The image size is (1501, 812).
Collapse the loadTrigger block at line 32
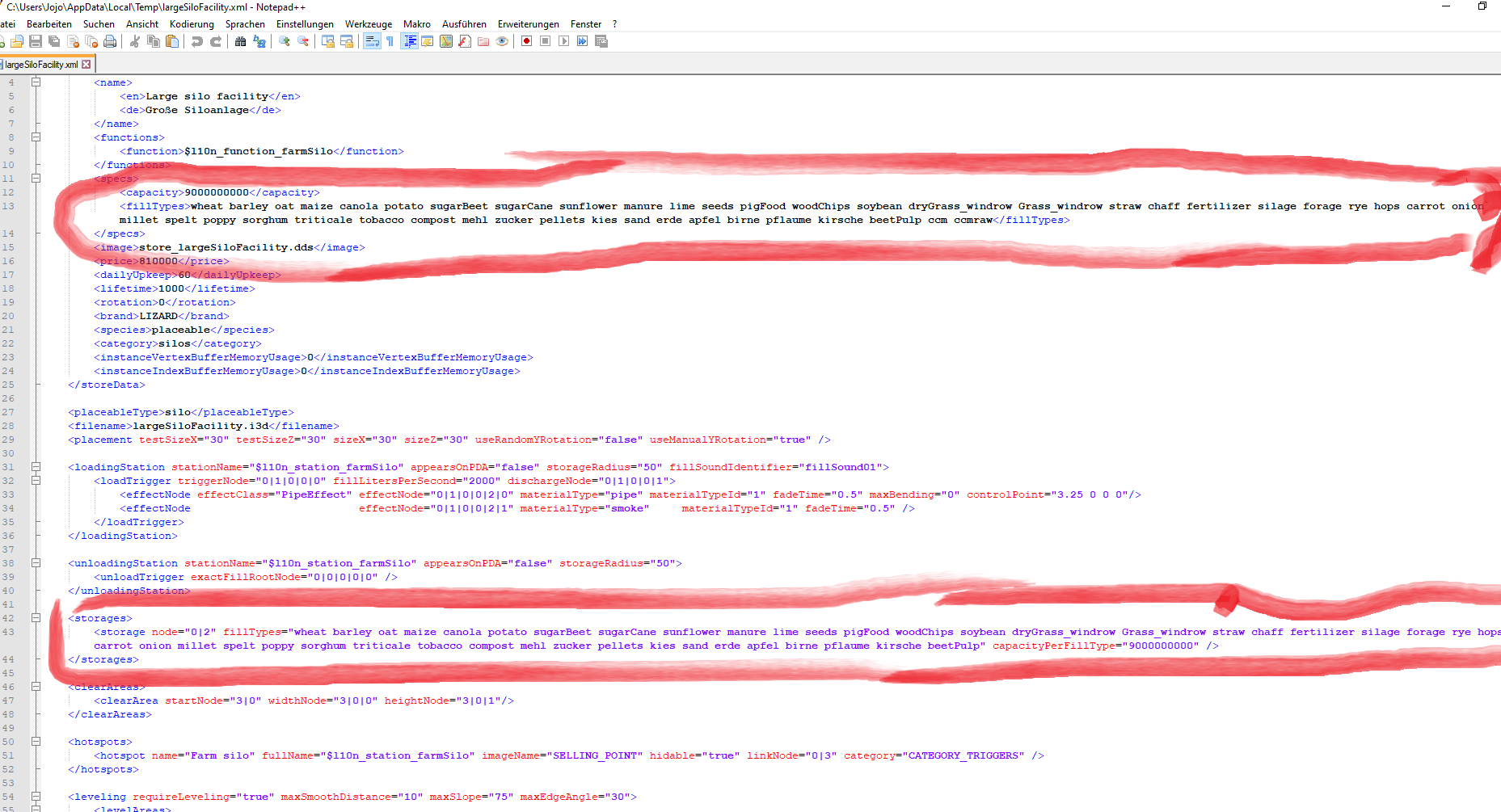tap(36, 480)
